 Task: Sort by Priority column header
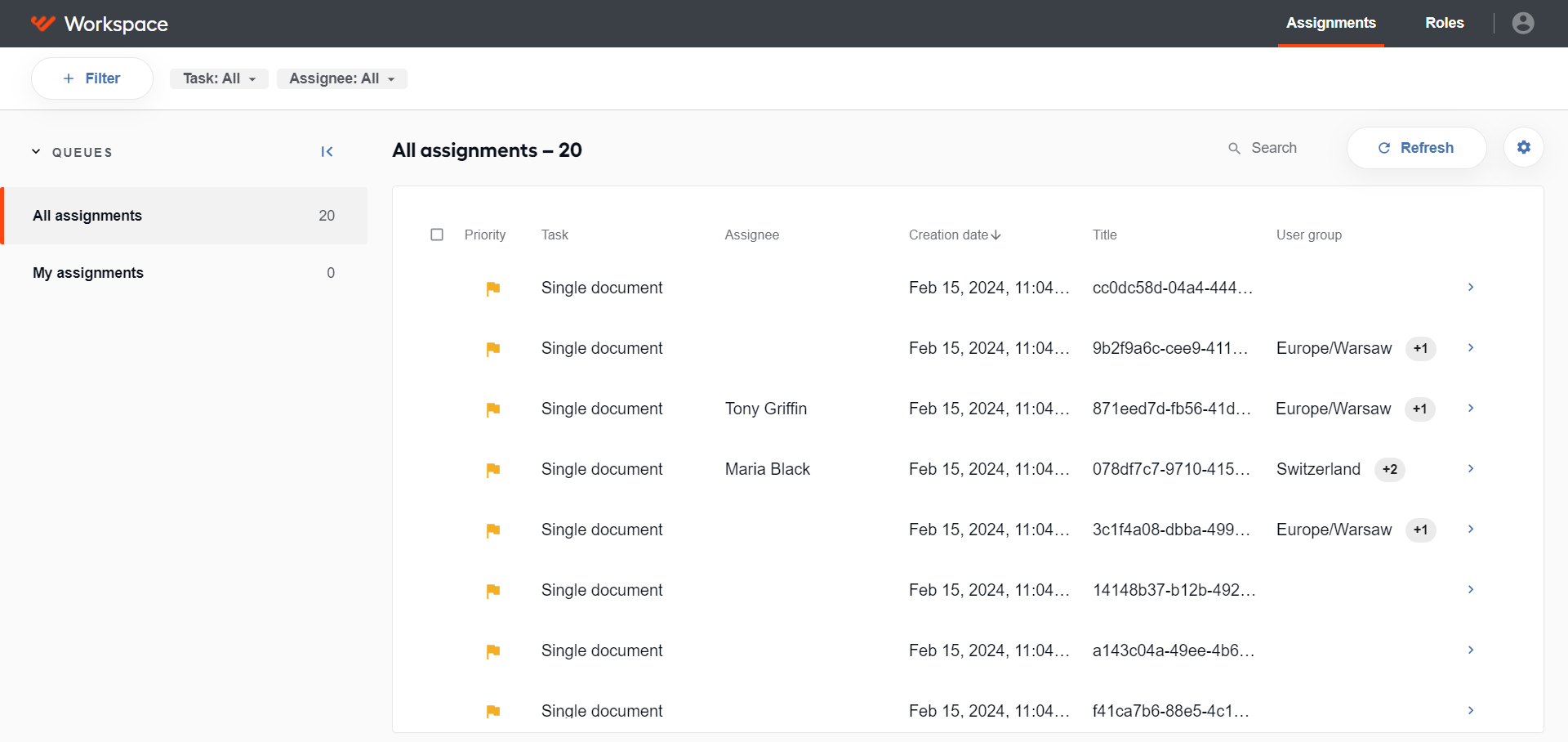click(x=485, y=235)
